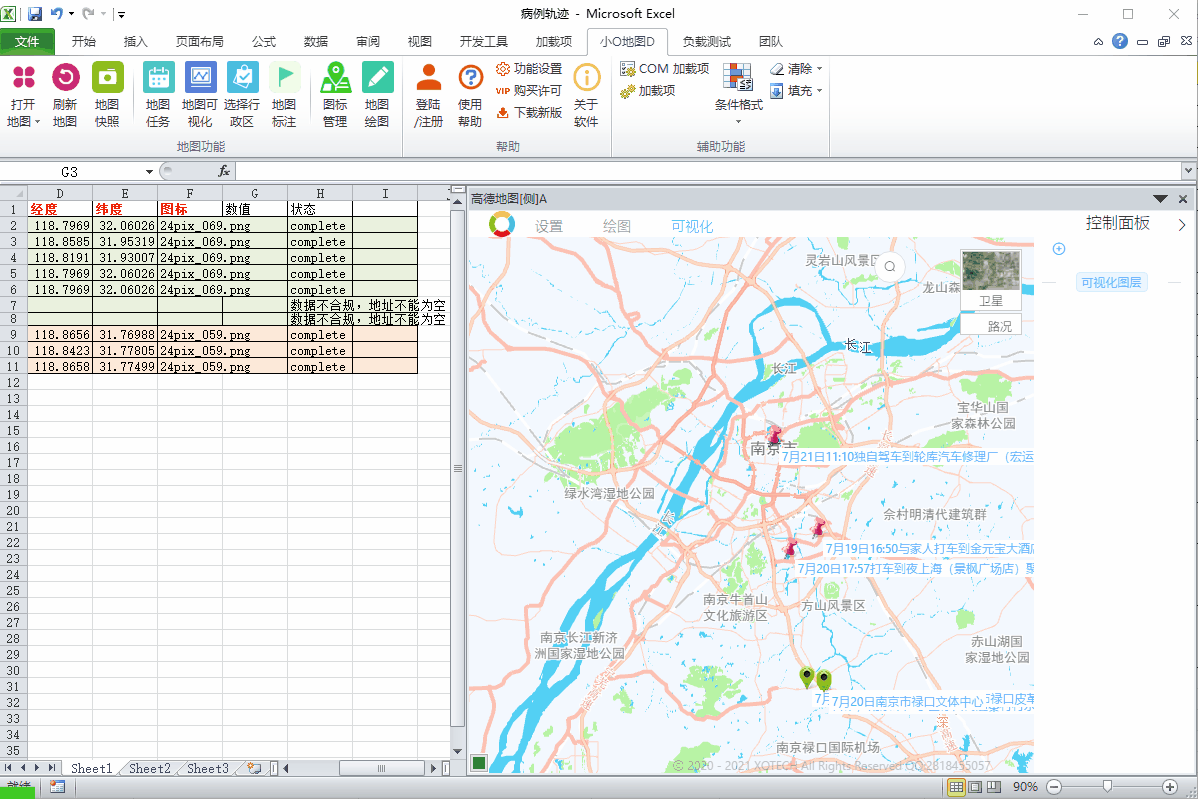Take a map snapshot with 地图快照
The image size is (1198, 799).
point(107,77)
